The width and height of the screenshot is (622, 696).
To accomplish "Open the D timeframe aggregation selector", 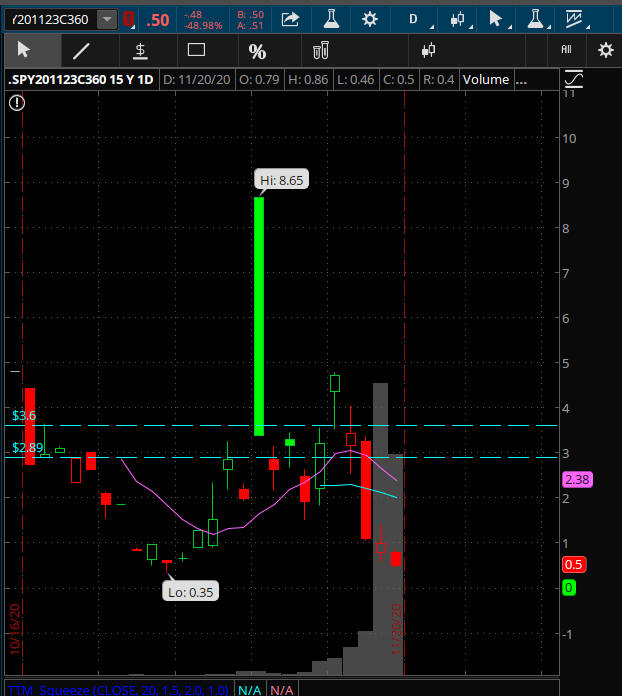I will [414, 19].
